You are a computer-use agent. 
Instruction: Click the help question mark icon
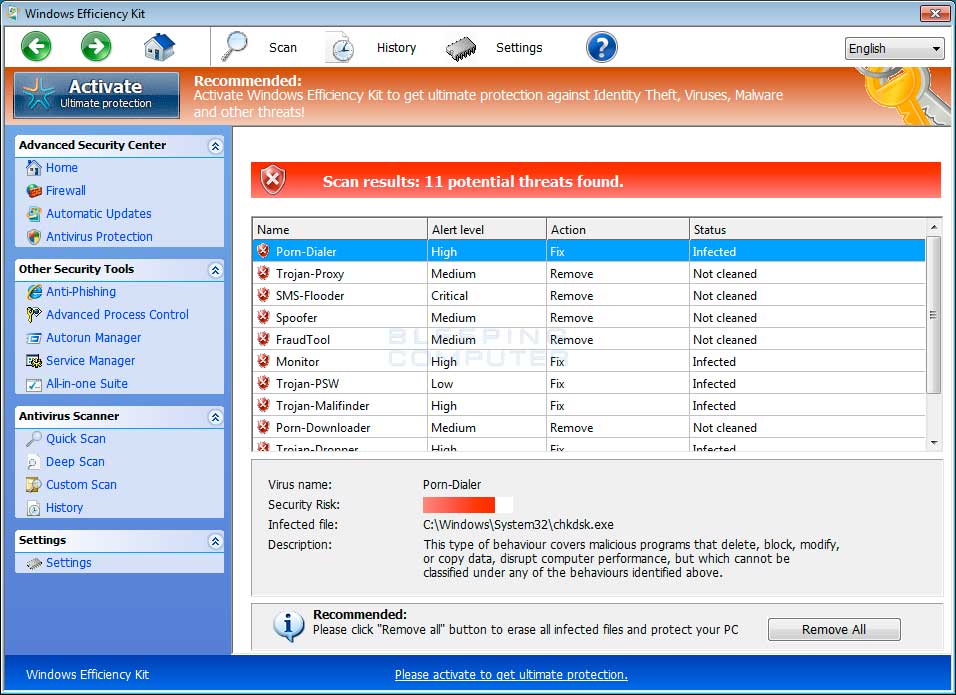coord(599,46)
